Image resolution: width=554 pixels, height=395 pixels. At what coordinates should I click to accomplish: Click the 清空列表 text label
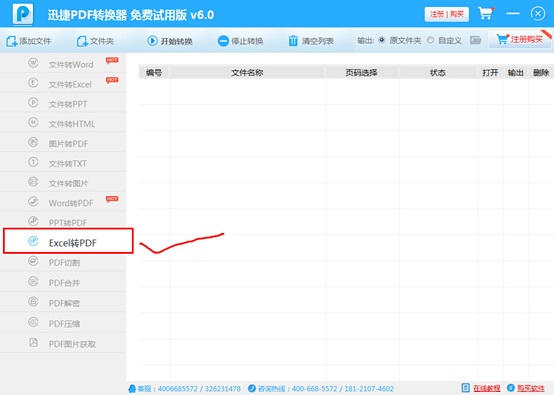click(318, 41)
